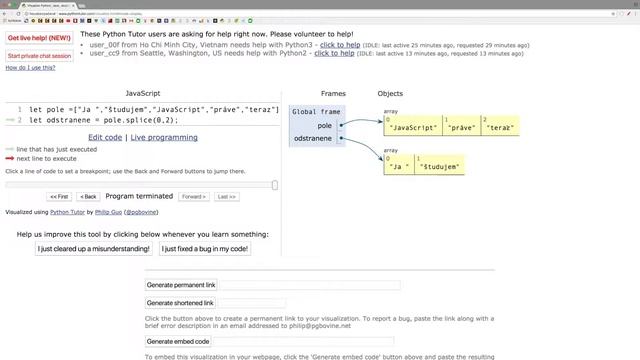Step forward with the Forward > button

click(x=194, y=197)
